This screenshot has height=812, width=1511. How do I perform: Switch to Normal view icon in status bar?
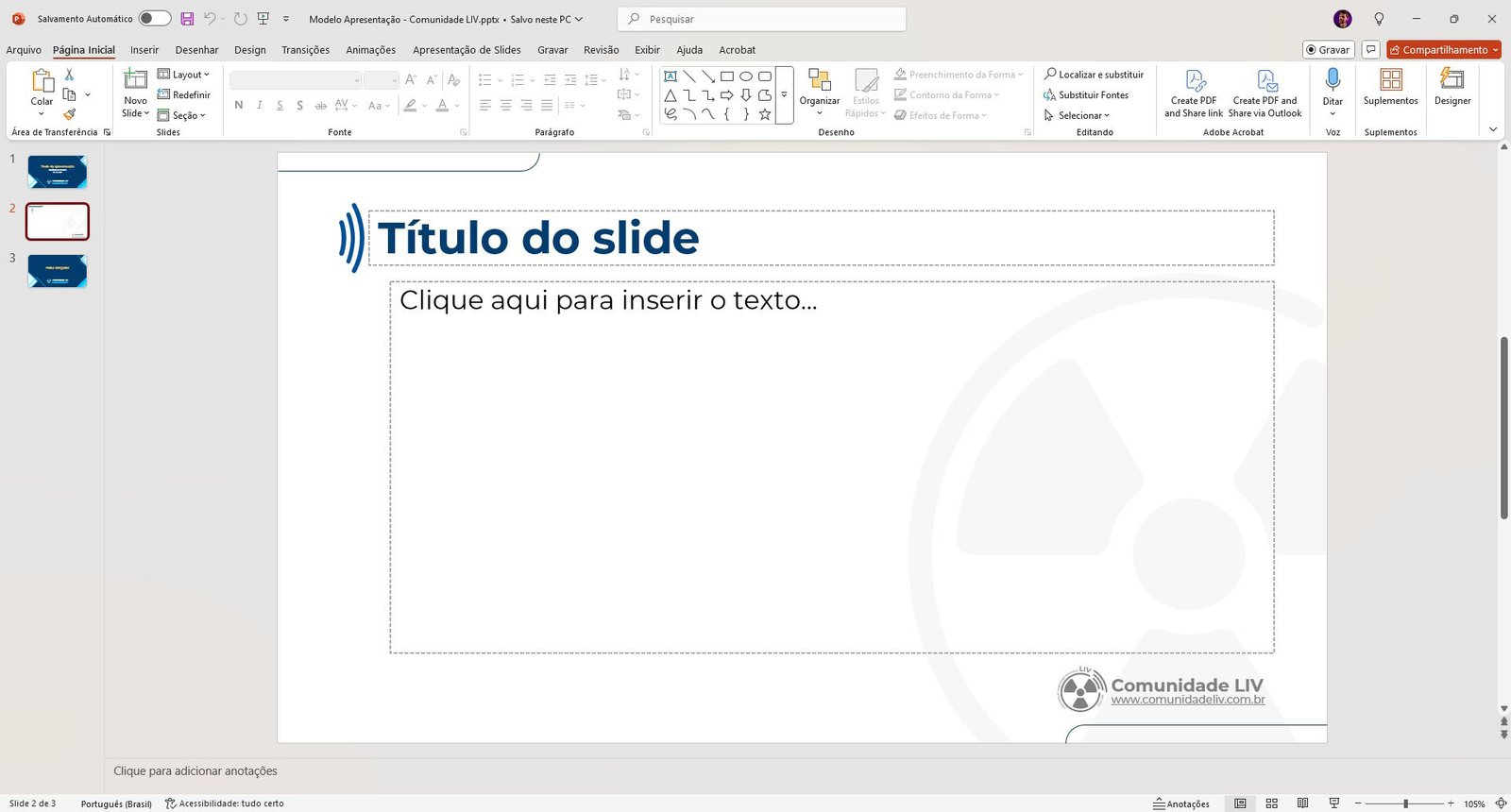click(x=1240, y=804)
